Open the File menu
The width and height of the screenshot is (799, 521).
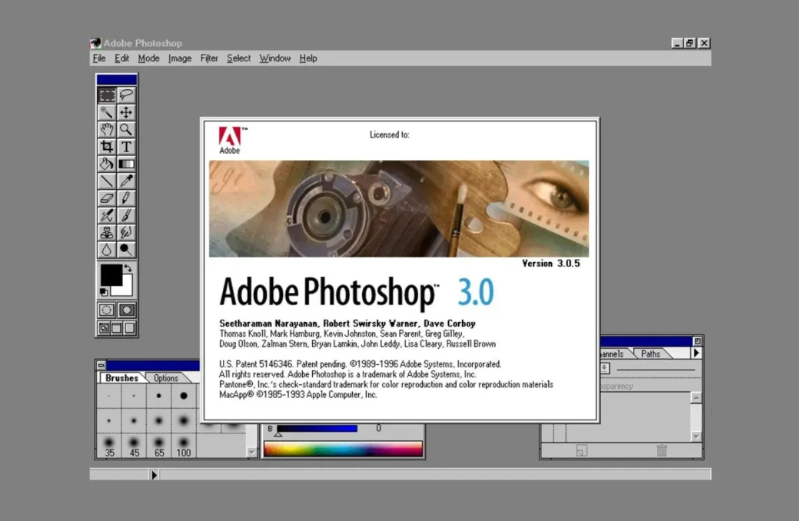coord(99,58)
